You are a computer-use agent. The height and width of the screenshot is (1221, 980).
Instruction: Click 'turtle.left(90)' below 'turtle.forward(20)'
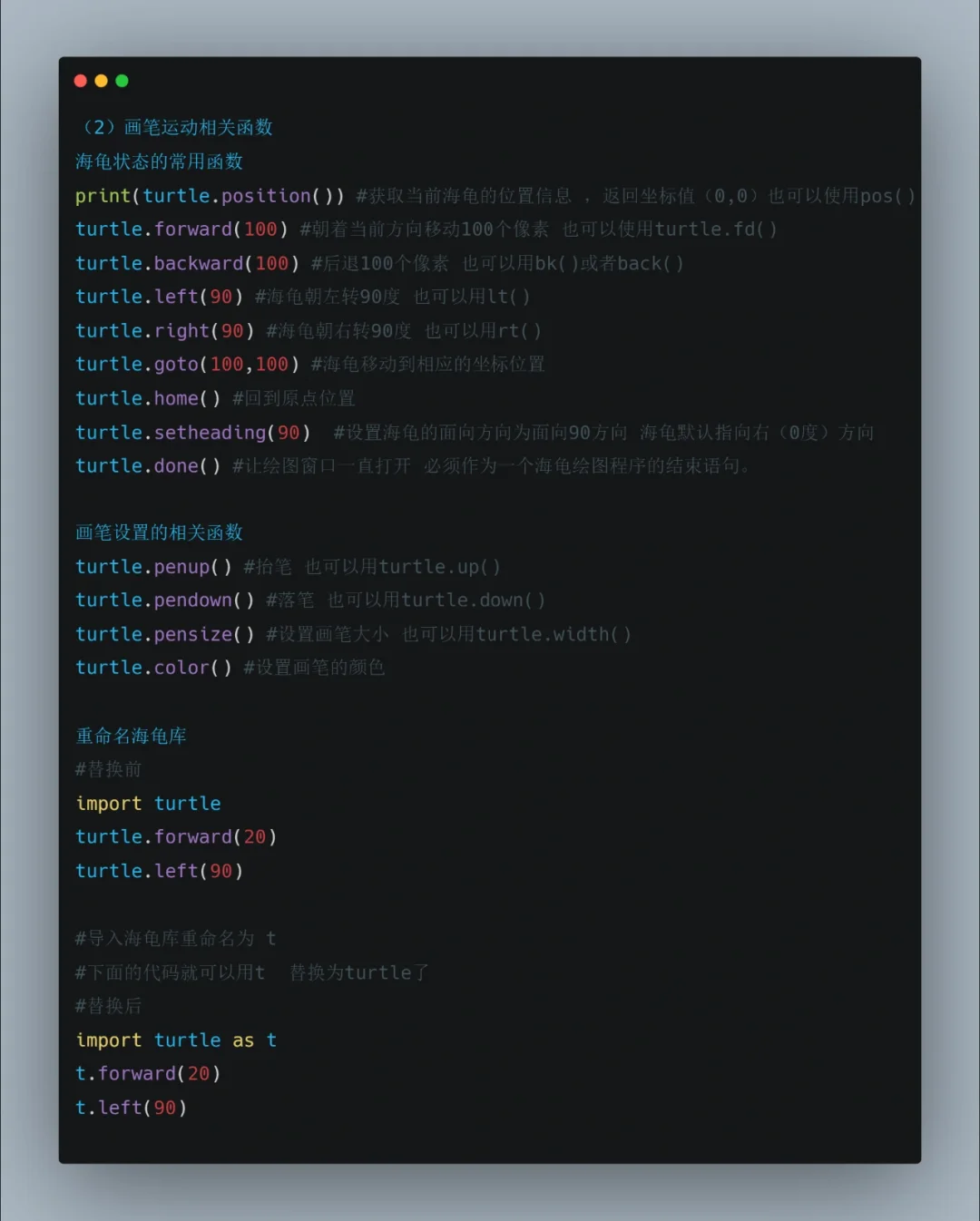point(159,871)
